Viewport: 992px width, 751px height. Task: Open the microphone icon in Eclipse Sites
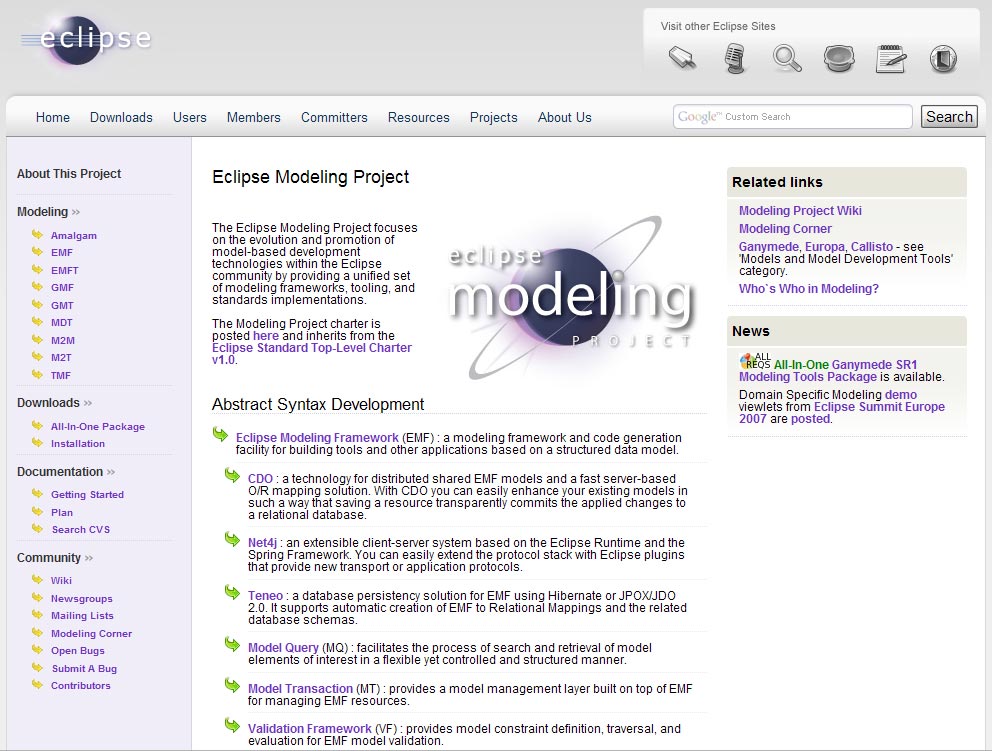point(735,58)
